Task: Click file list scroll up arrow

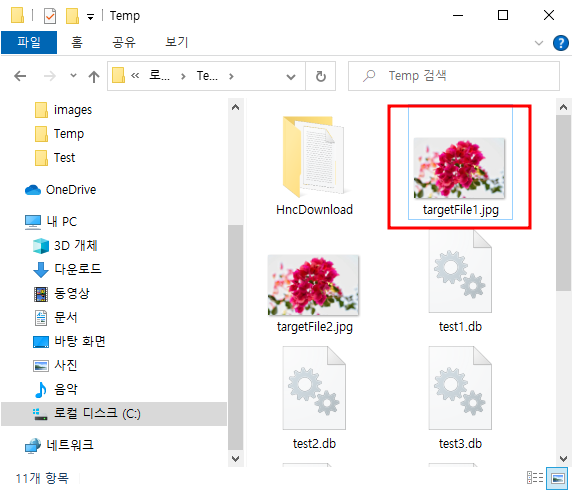Action: [x=563, y=107]
